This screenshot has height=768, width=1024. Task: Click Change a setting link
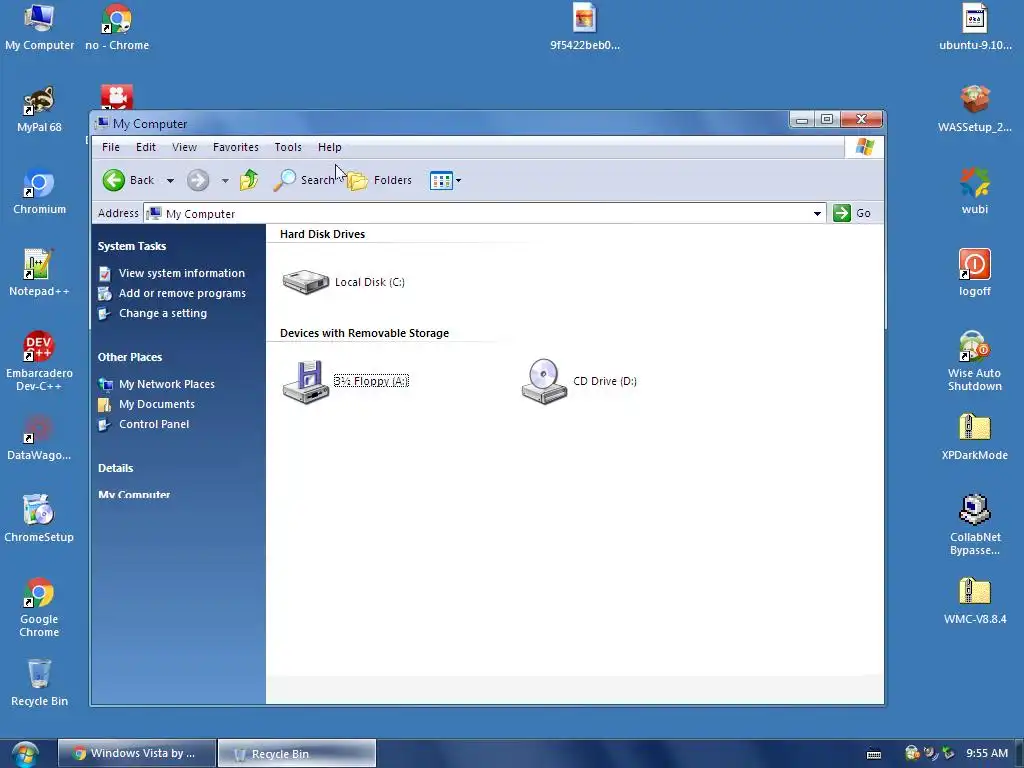pos(163,313)
